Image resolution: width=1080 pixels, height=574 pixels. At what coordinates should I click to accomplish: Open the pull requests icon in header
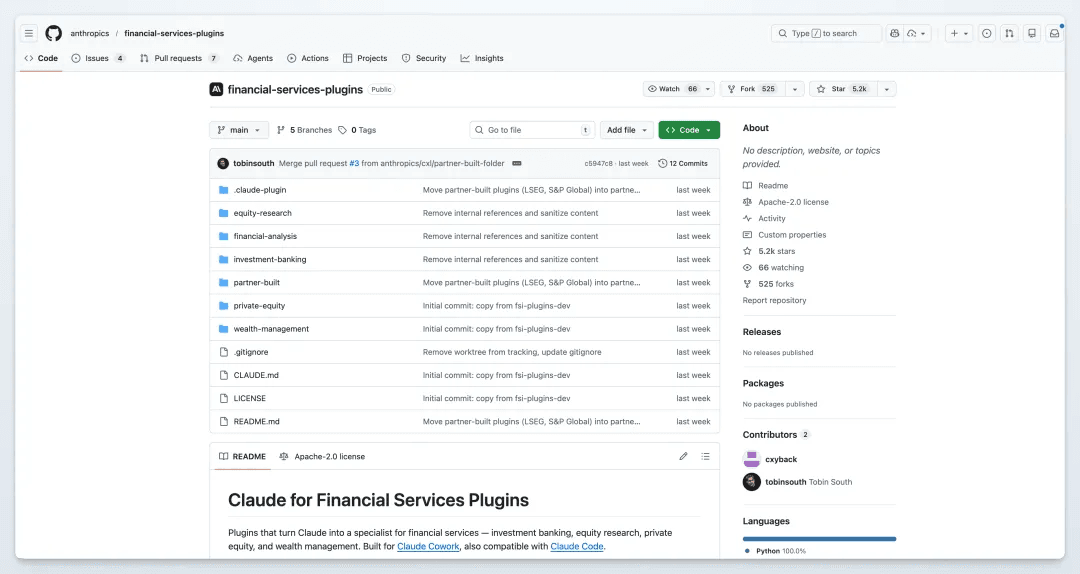[x=1009, y=33]
